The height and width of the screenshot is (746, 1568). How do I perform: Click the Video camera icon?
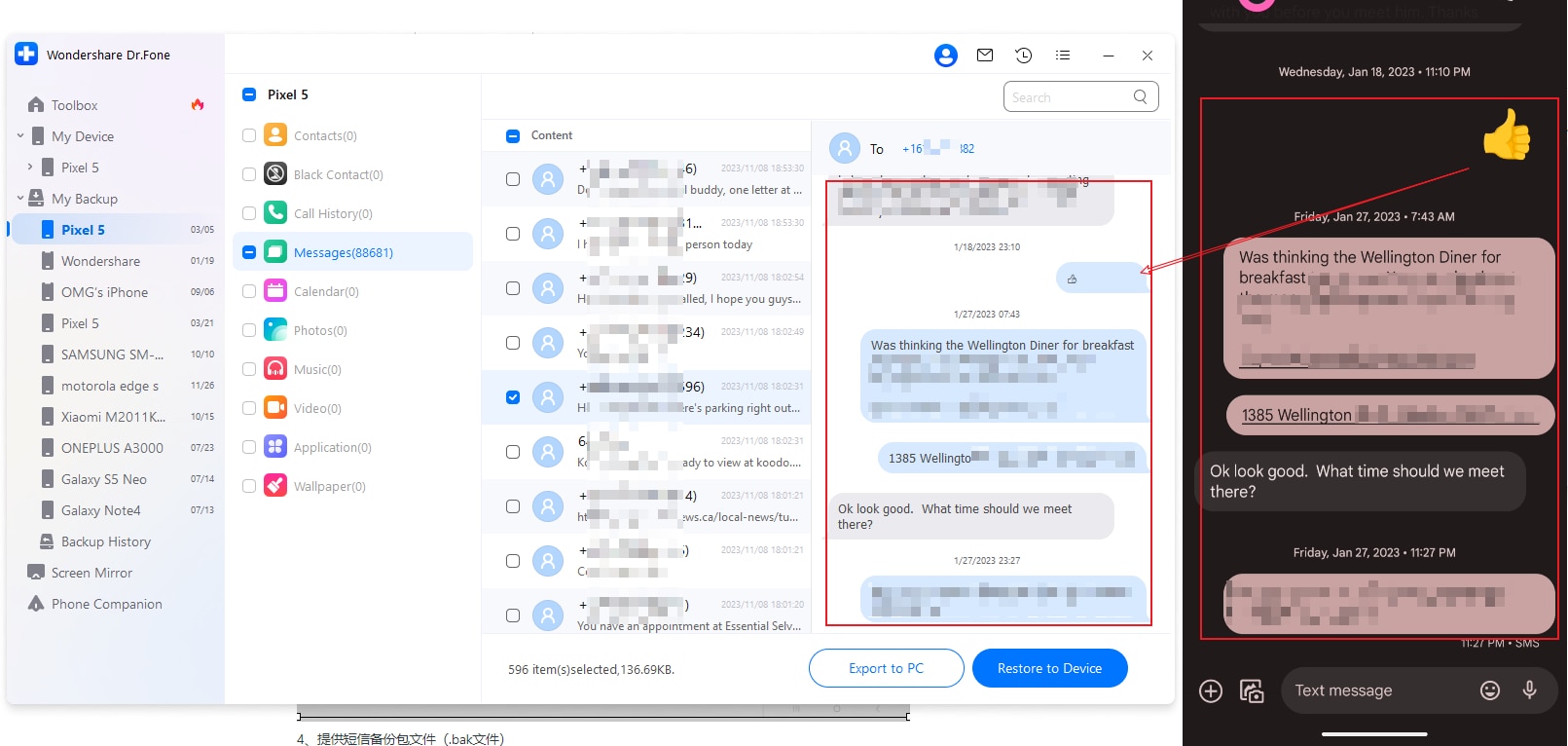coord(275,408)
